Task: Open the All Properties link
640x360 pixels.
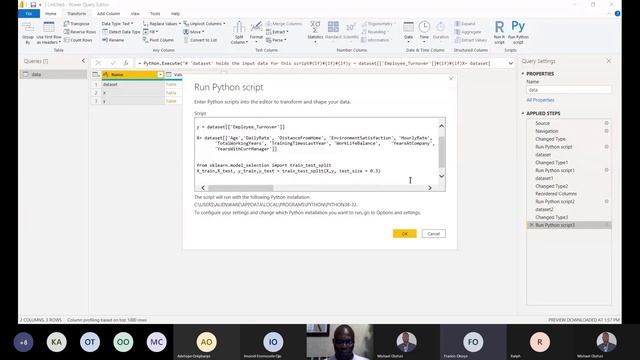Action: tap(540, 100)
